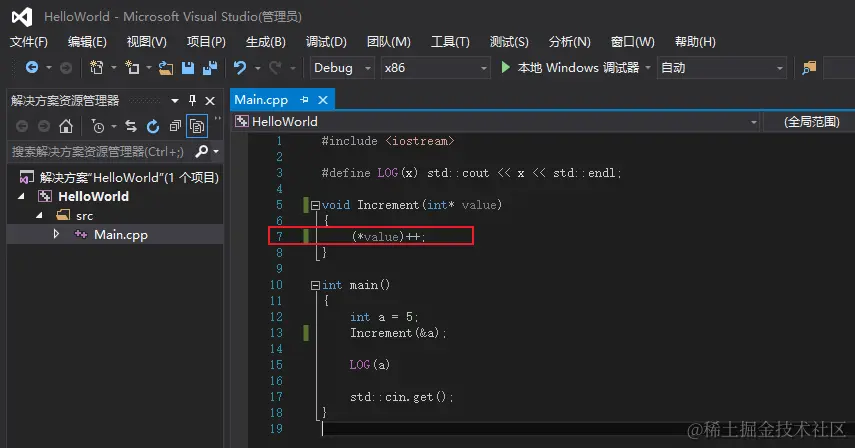Open the 窗口(W) menu
Screen dimensions: 855x448
coord(633,41)
